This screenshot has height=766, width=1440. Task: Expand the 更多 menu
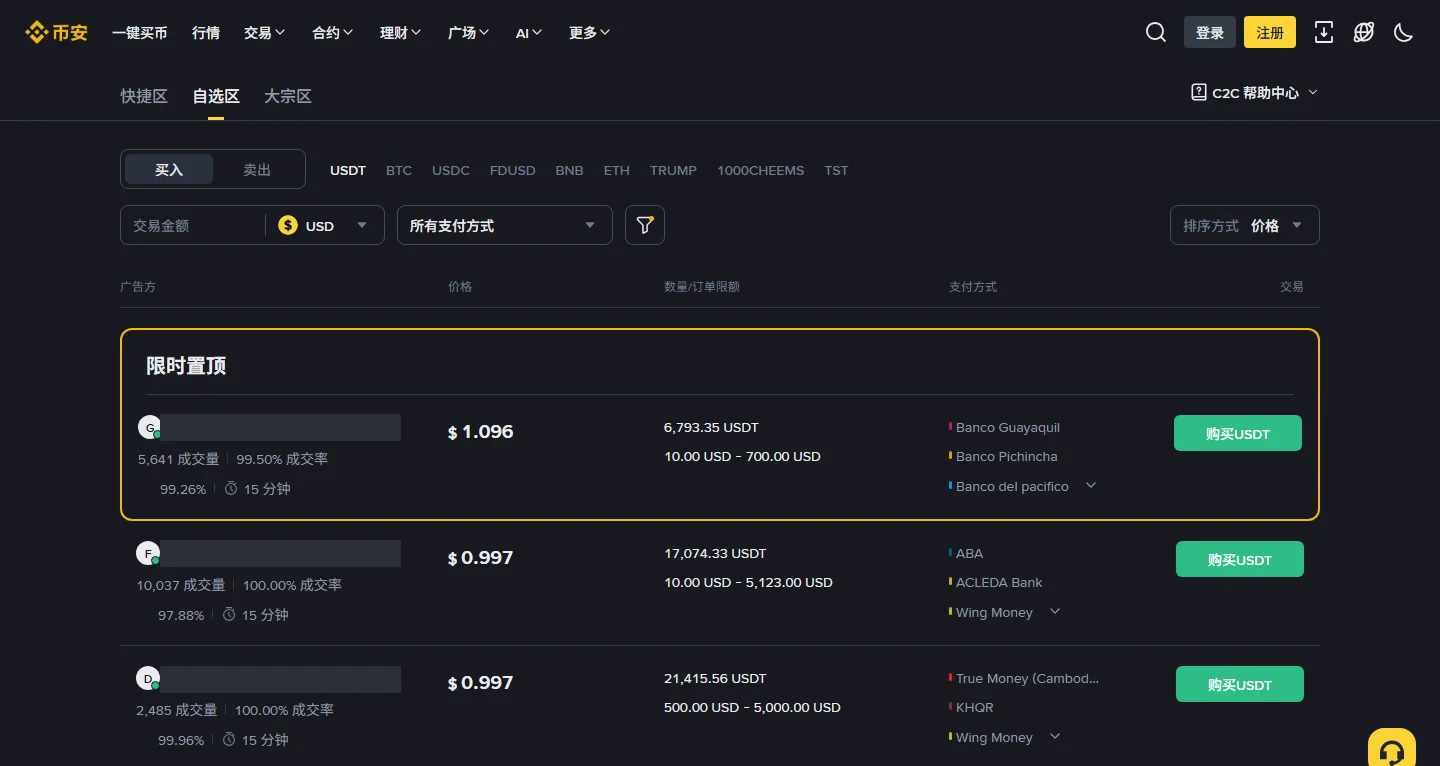590,33
